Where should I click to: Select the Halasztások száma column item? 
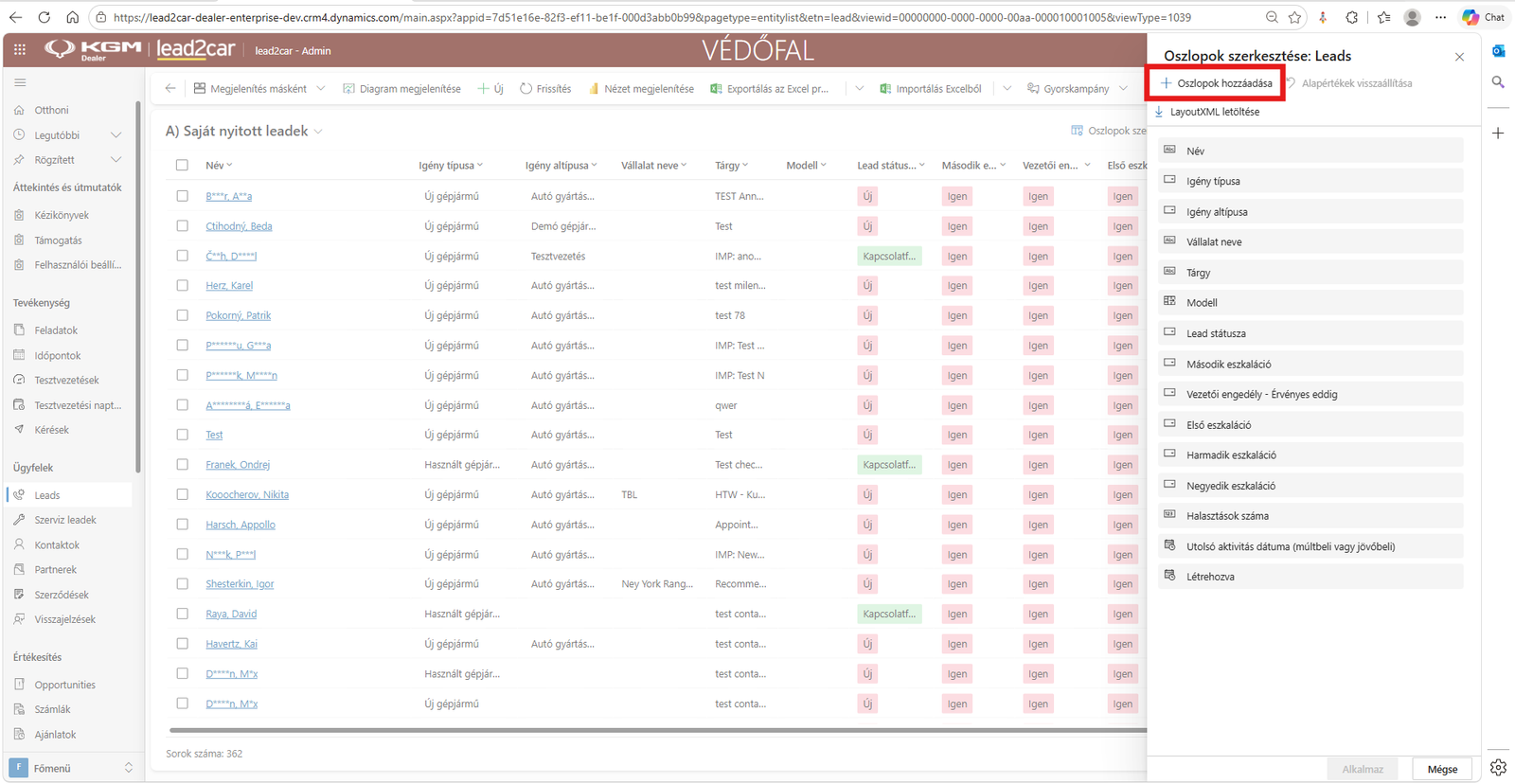point(1310,516)
